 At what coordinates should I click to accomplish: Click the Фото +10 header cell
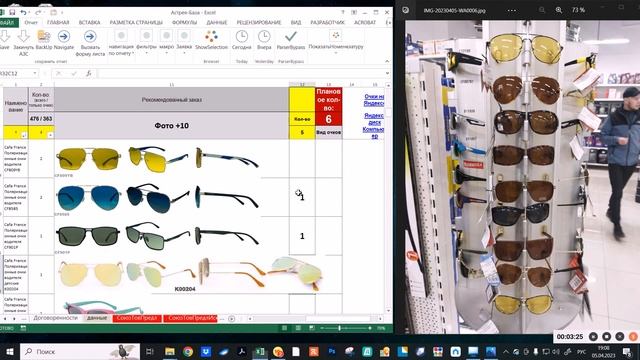tap(171, 125)
